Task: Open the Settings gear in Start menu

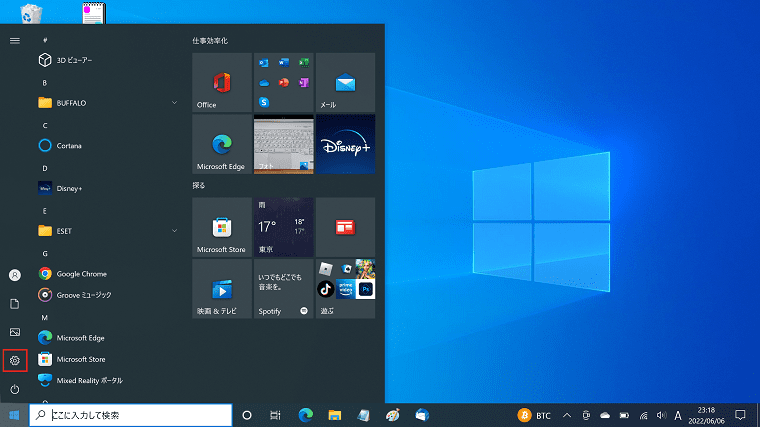Action: click(x=15, y=361)
